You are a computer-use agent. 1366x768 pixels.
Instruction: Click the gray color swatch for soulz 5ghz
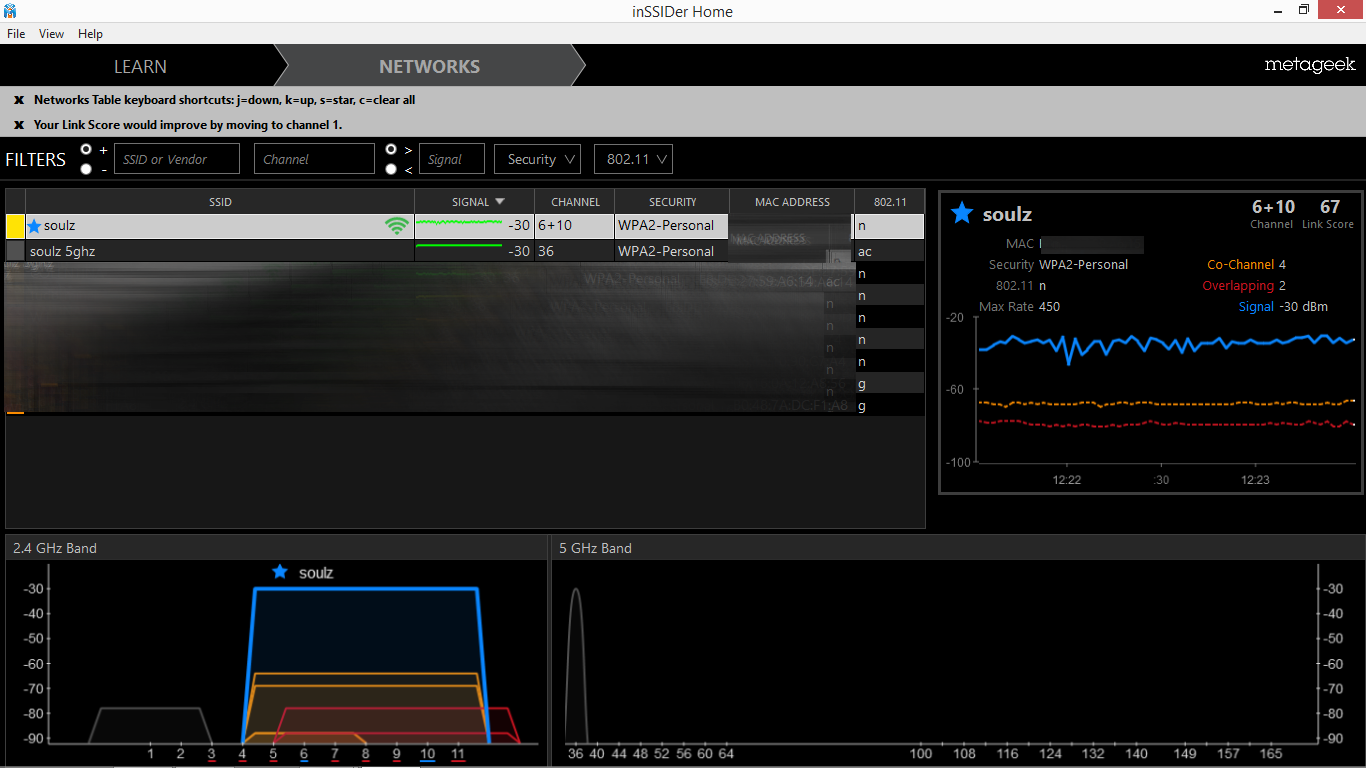(15, 251)
